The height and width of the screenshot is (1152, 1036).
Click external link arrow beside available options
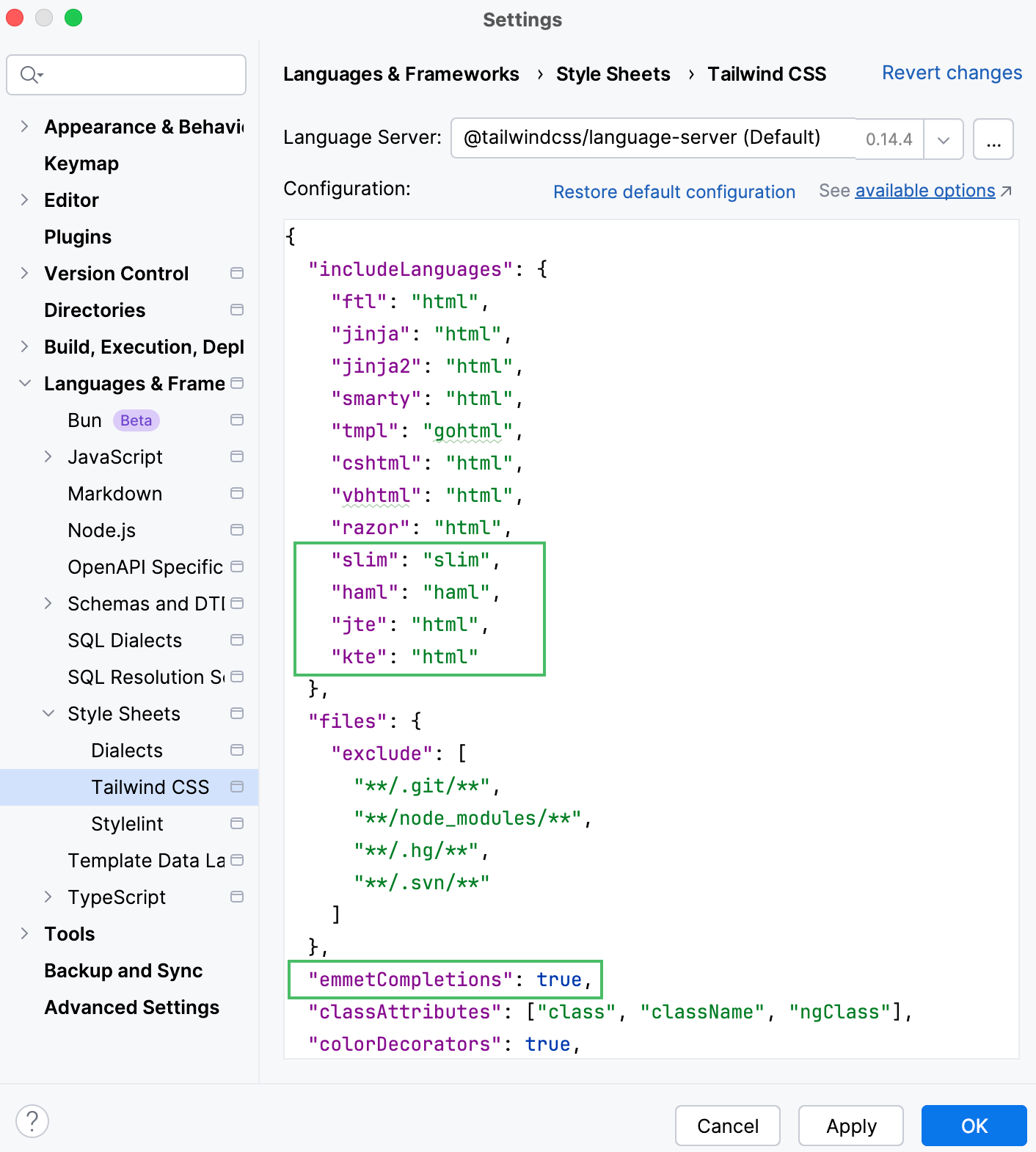(x=1007, y=192)
